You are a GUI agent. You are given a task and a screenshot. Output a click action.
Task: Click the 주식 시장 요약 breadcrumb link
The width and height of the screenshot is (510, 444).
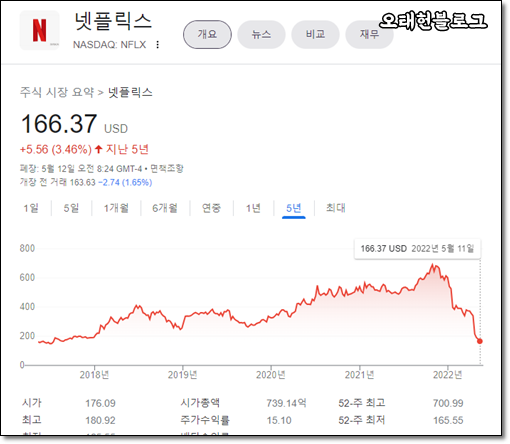pyautogui.click(x=57, y=92)
